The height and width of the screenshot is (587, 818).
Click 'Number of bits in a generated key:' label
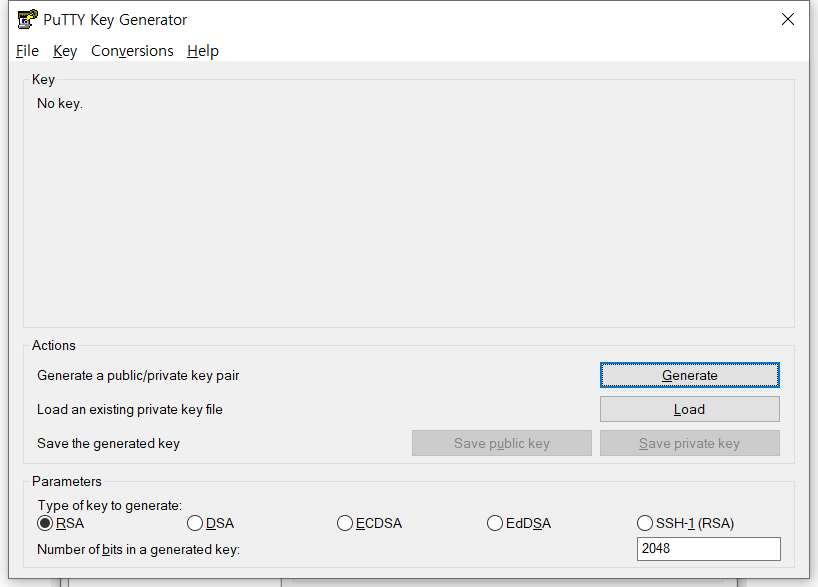138,549
